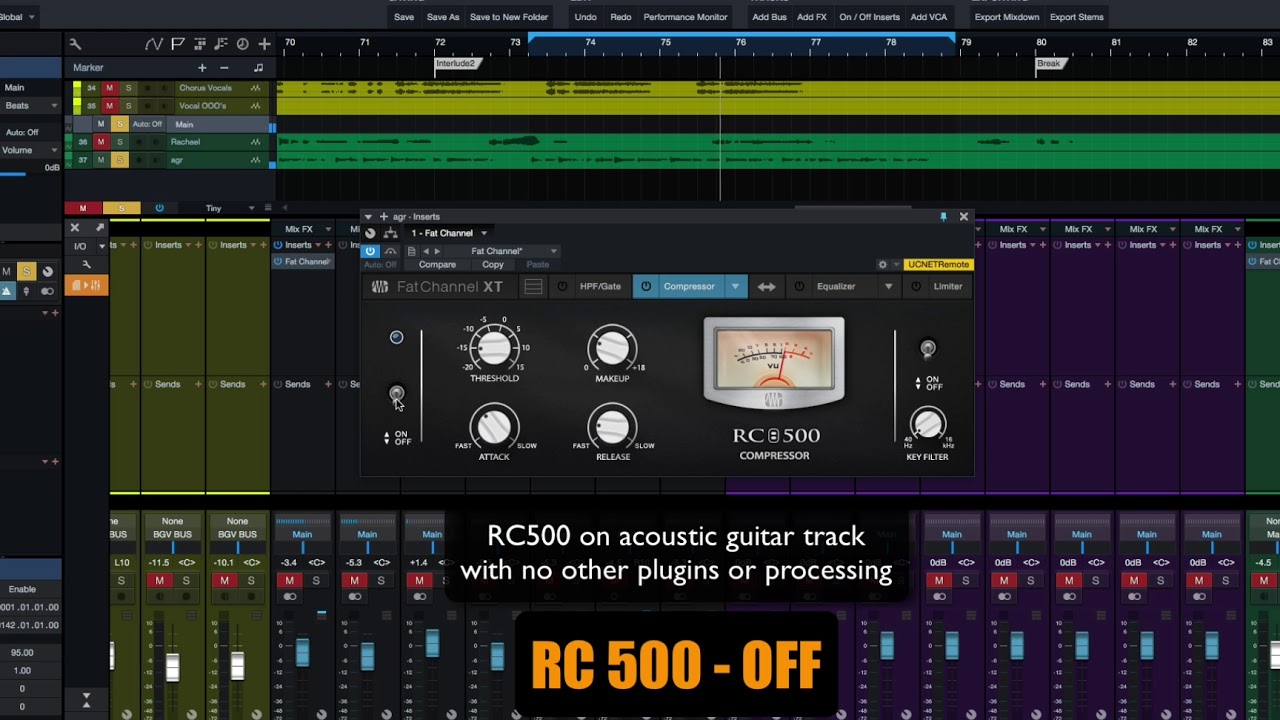Open the Mix FX menu above Fat Channel
Screen dimensions: 1280x720
305,229
